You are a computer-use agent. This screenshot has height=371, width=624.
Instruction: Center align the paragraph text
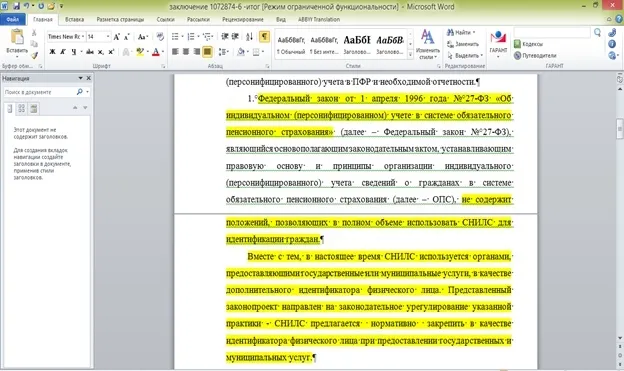click(x=186, y=52)
